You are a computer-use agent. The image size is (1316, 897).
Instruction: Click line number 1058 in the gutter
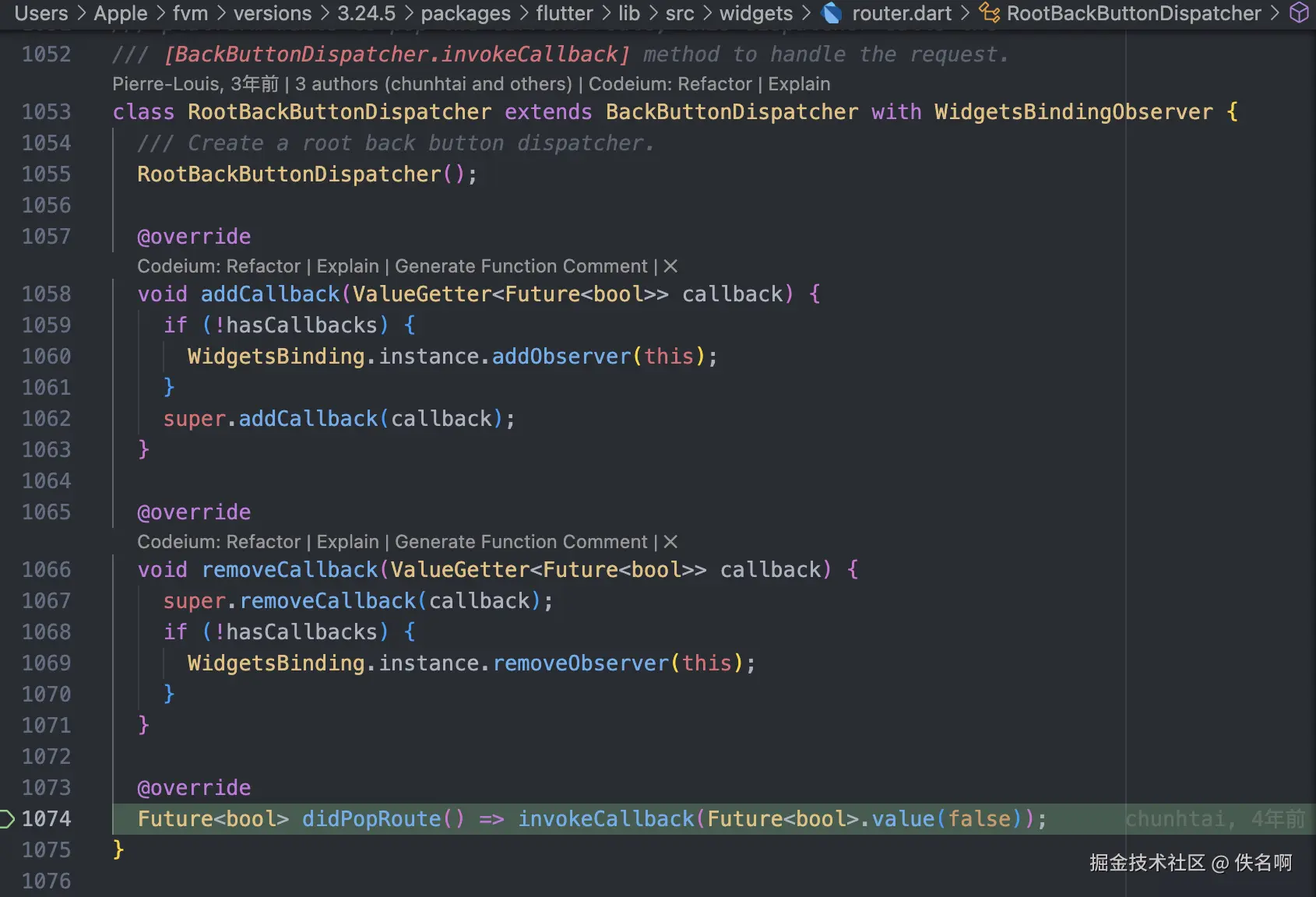click(x=46, y=294)
